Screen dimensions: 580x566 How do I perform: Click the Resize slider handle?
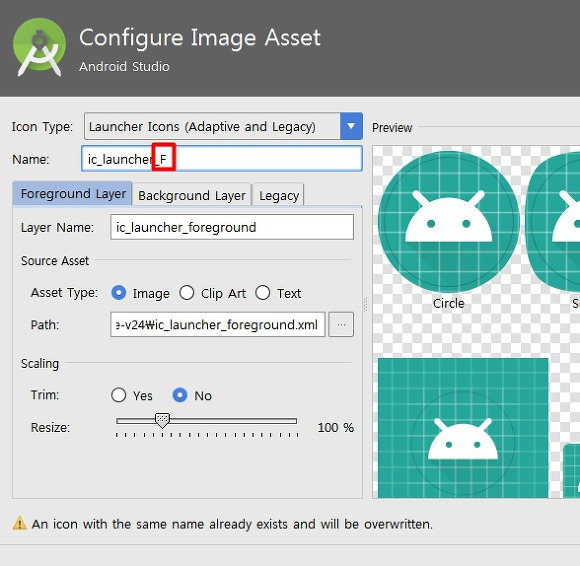tap(162, 421)
